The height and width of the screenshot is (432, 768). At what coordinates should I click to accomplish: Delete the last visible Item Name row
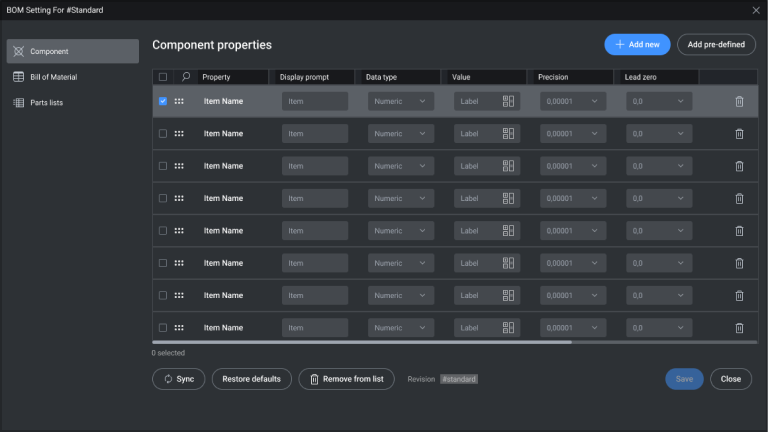coord(739,328)
